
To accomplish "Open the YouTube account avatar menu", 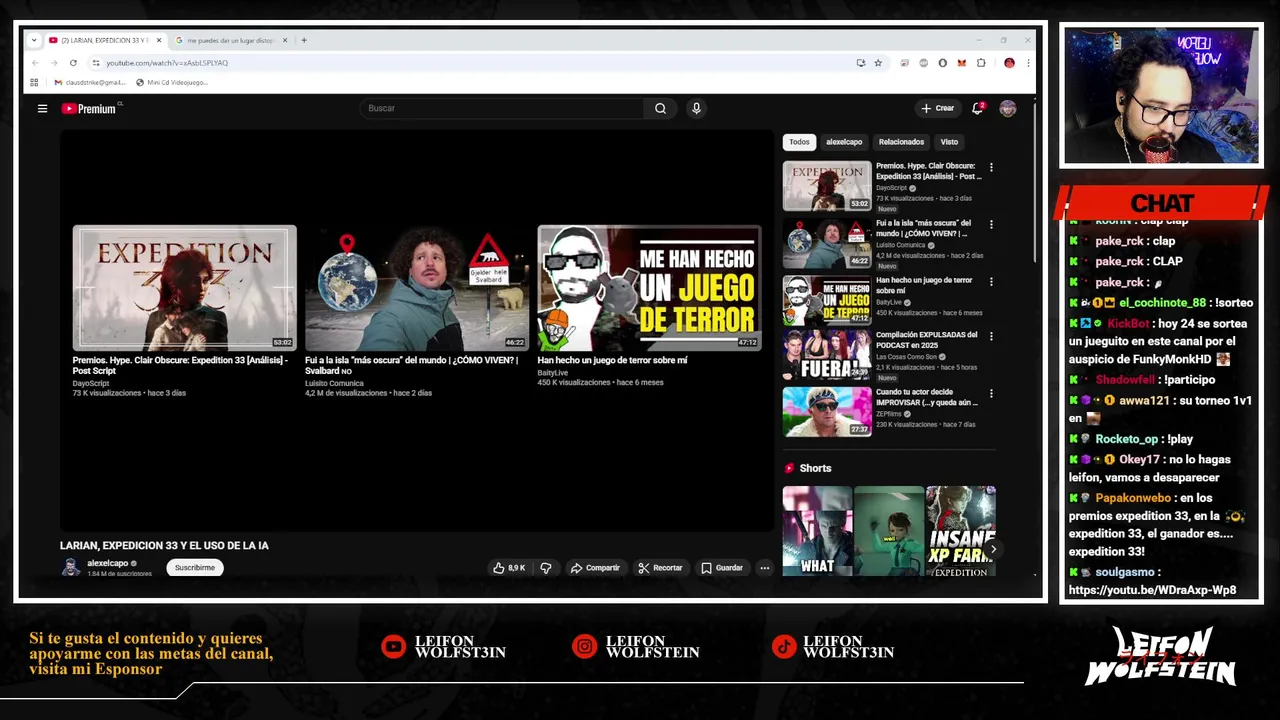I will pyautogui.click(x=1007, y=108).
